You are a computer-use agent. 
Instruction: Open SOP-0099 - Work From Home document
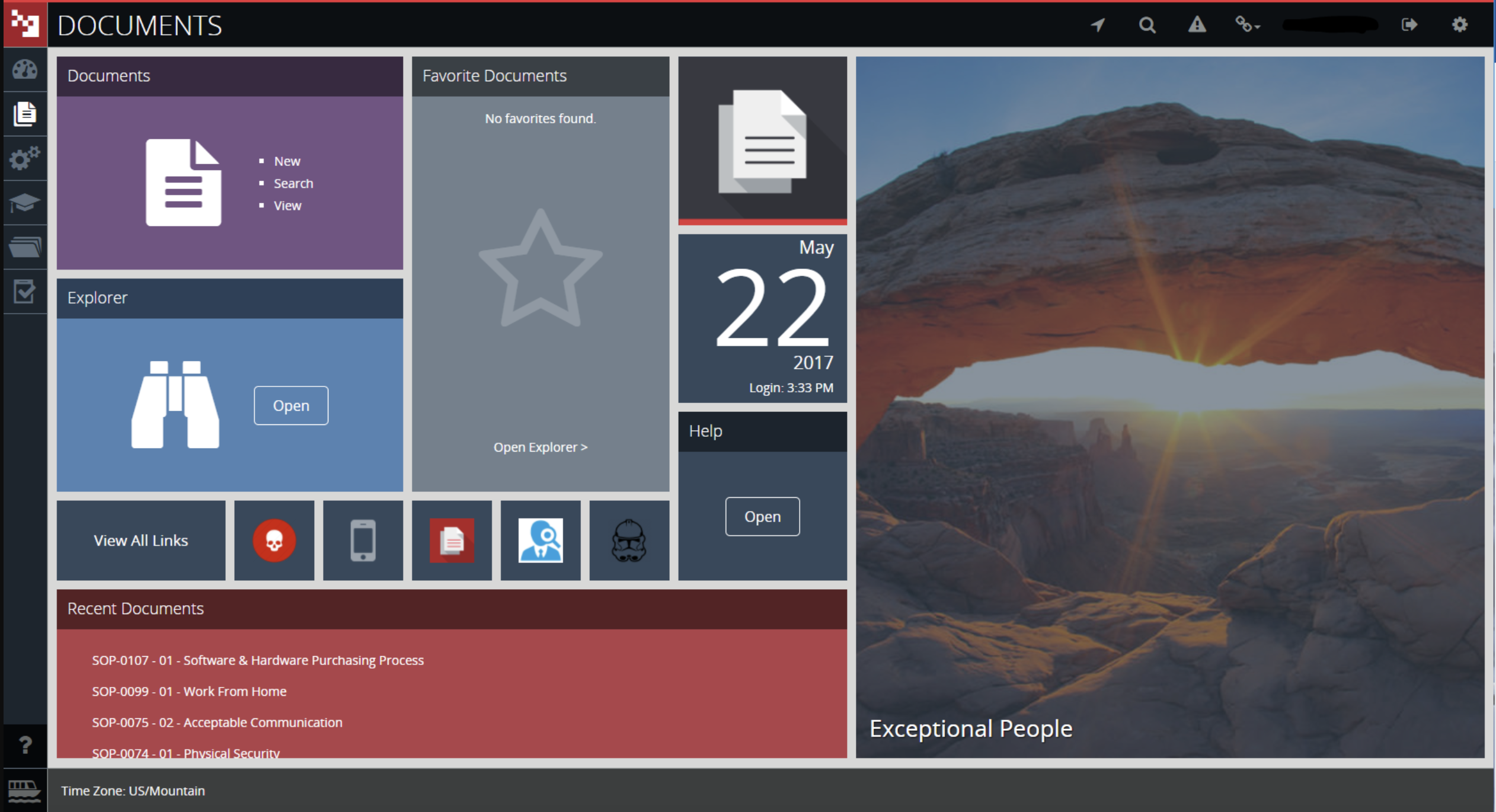pyautogui.click(x=189, y=691)
